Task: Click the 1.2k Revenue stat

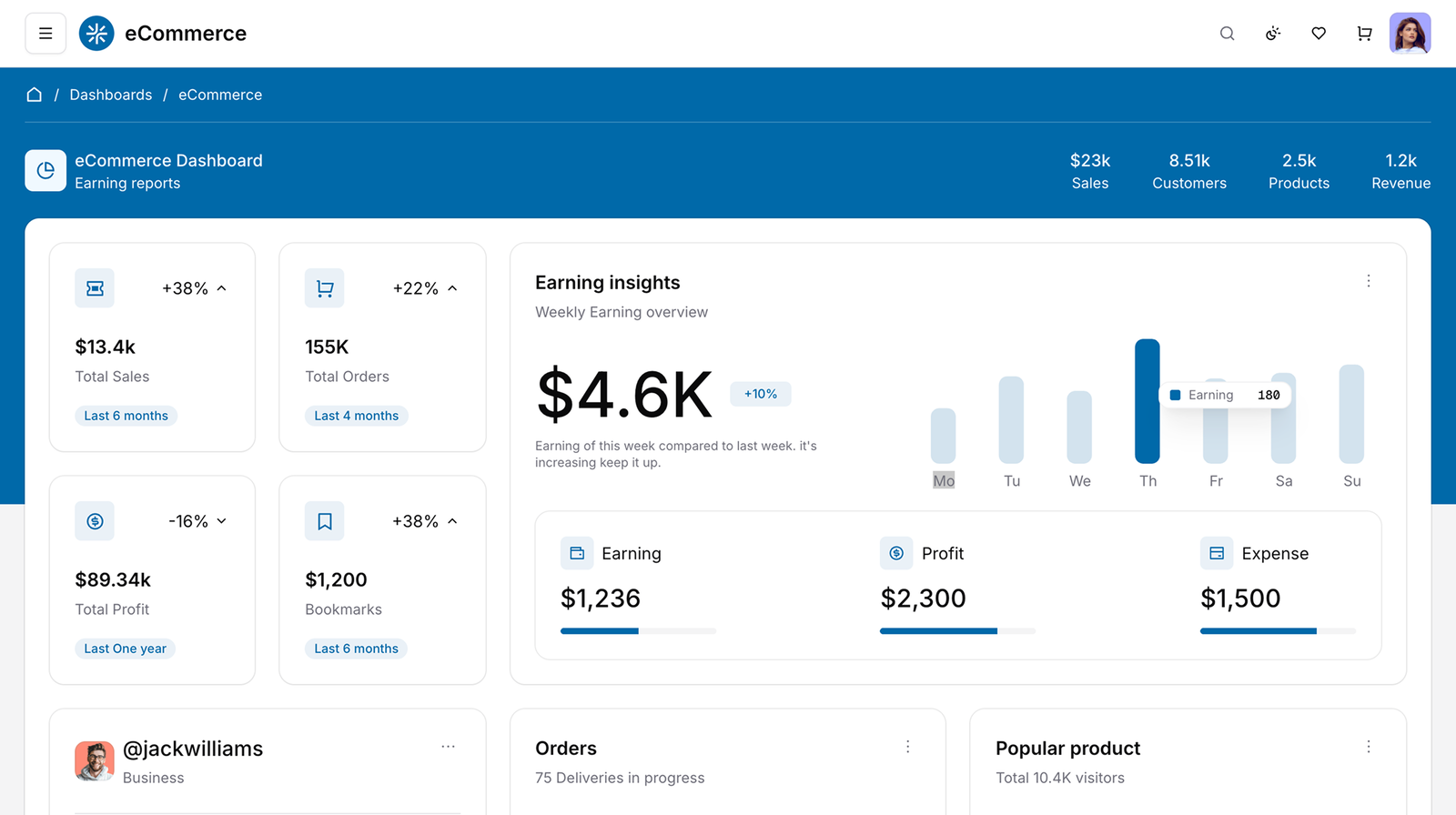Action: (1401, 171)
